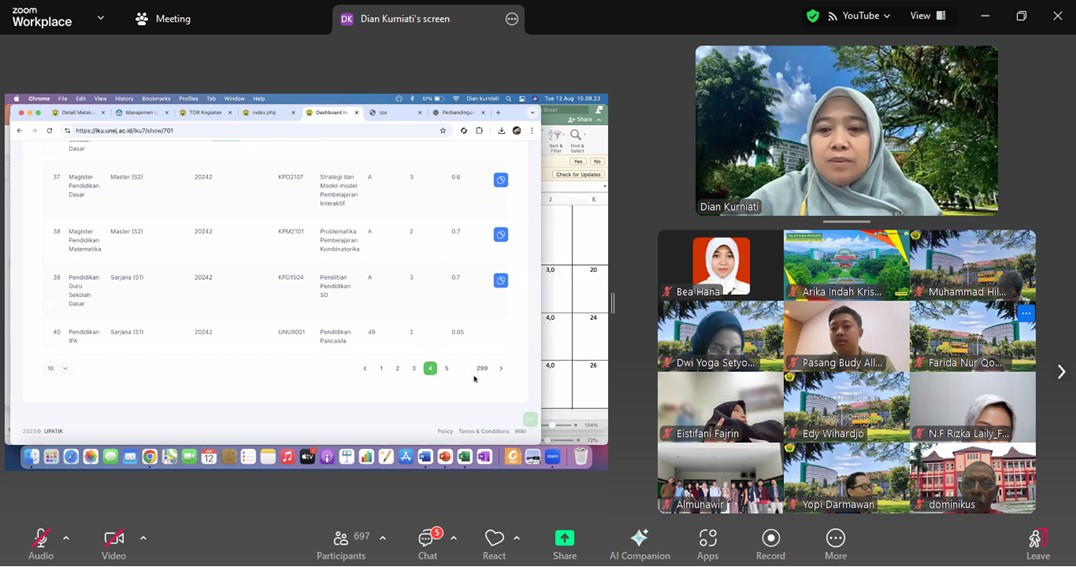Show next page of participant videos
1076x567 pixels.
[x=1060, y=372]
